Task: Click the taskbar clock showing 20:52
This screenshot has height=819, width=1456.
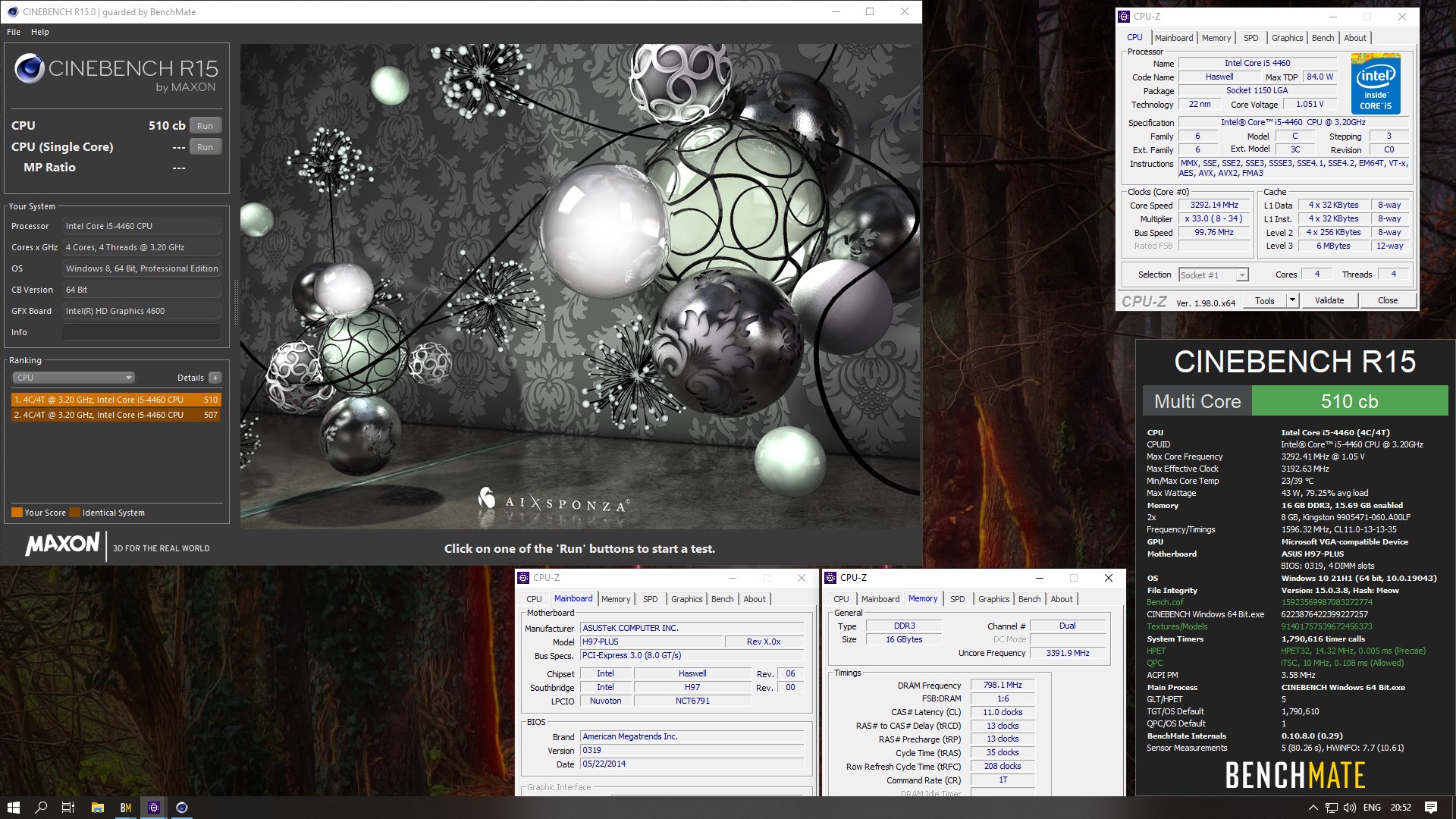Action: point(1400,808)
